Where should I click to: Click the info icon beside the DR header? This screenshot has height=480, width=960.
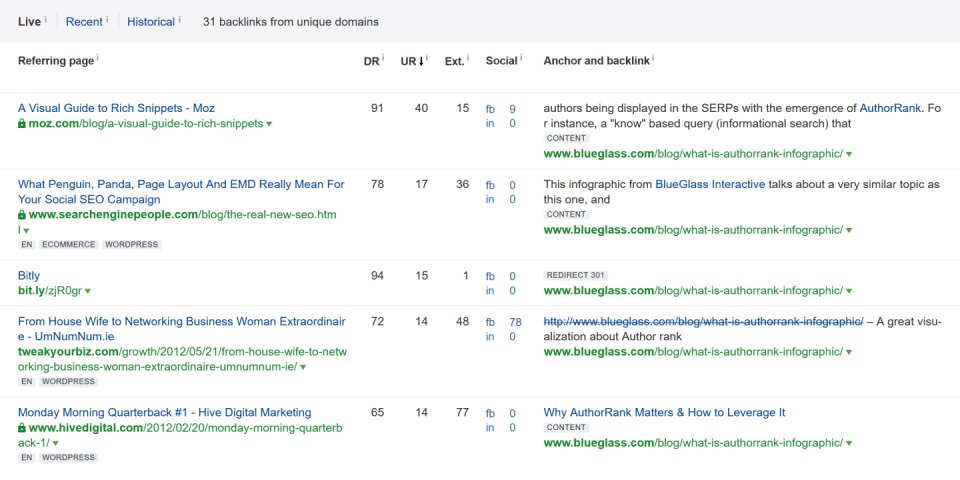click(383, 58)
